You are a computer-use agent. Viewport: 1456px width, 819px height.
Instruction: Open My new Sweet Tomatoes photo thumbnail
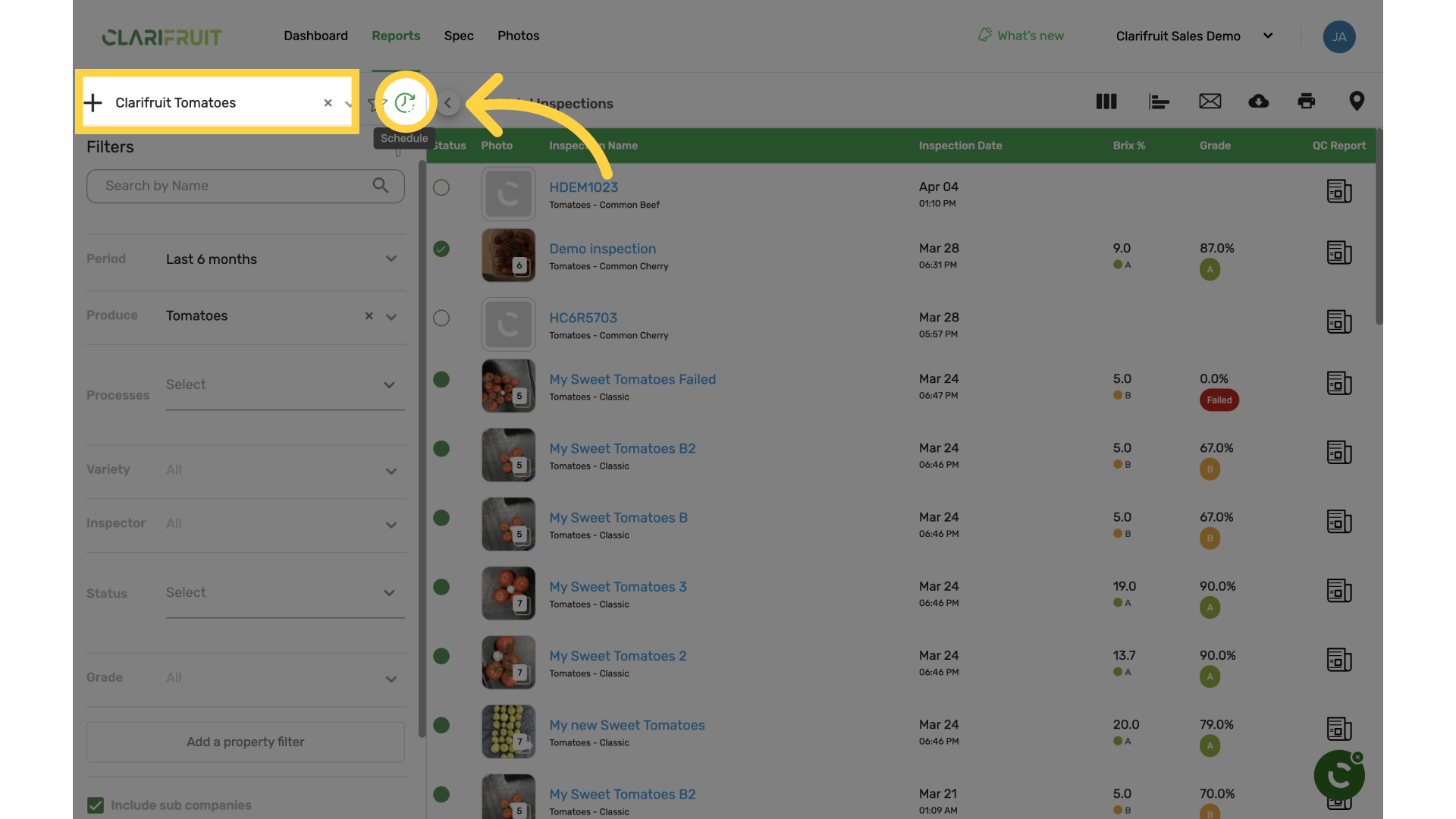508,731
